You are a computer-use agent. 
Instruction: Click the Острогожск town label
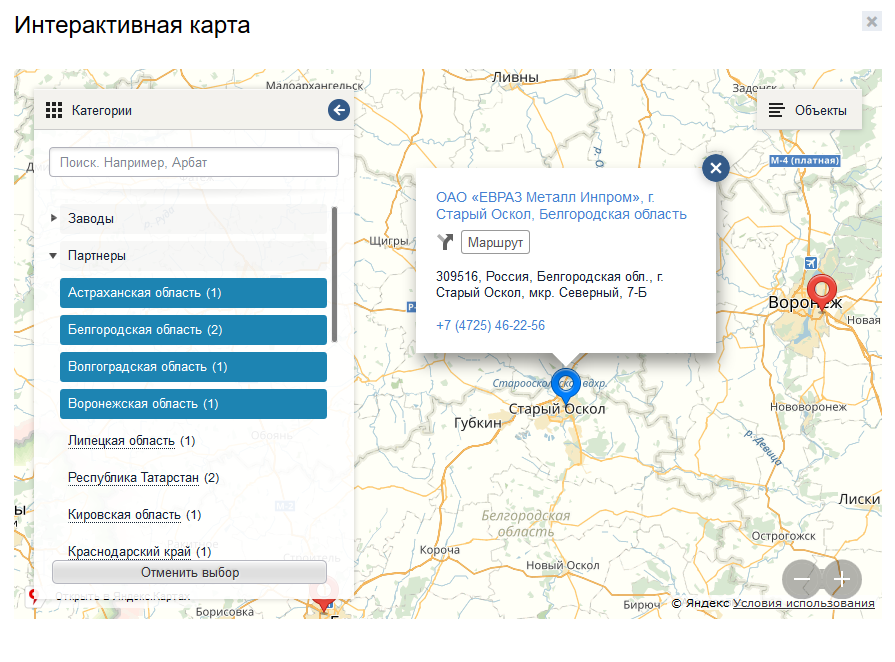(783, 536)
